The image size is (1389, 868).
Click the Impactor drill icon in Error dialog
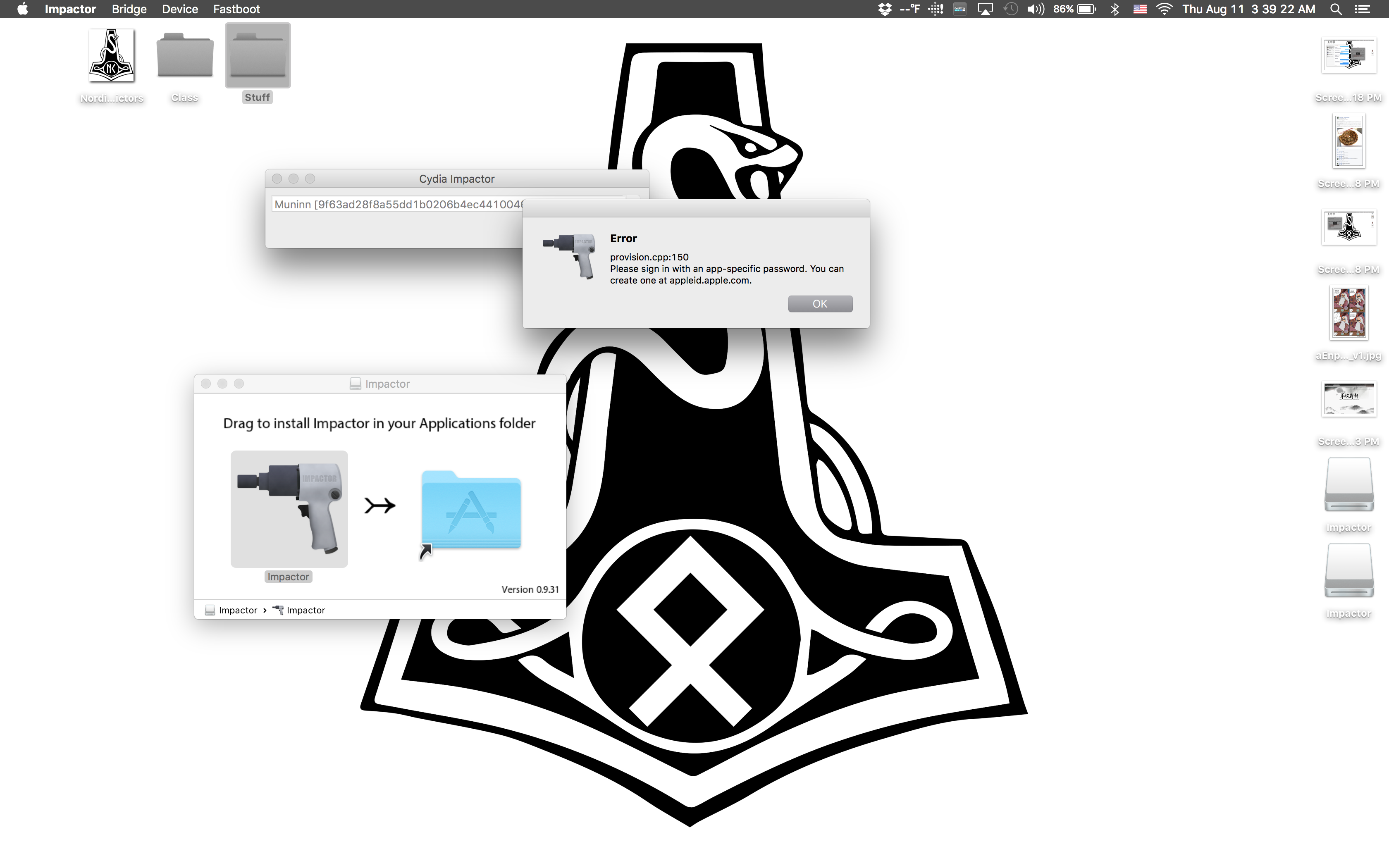click(x=570, y=256)
